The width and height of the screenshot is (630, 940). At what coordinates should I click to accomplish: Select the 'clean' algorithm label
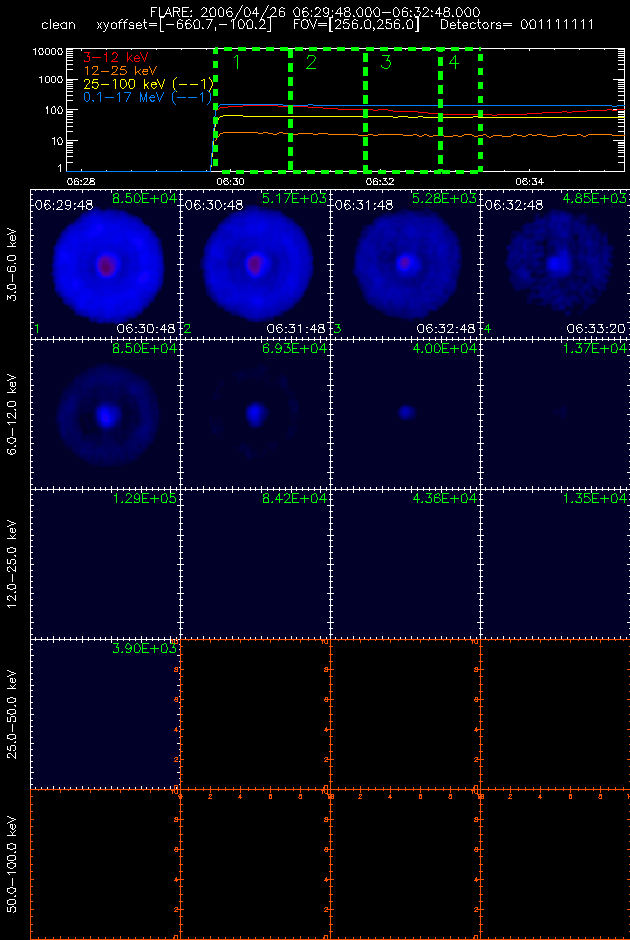[59, 26]
